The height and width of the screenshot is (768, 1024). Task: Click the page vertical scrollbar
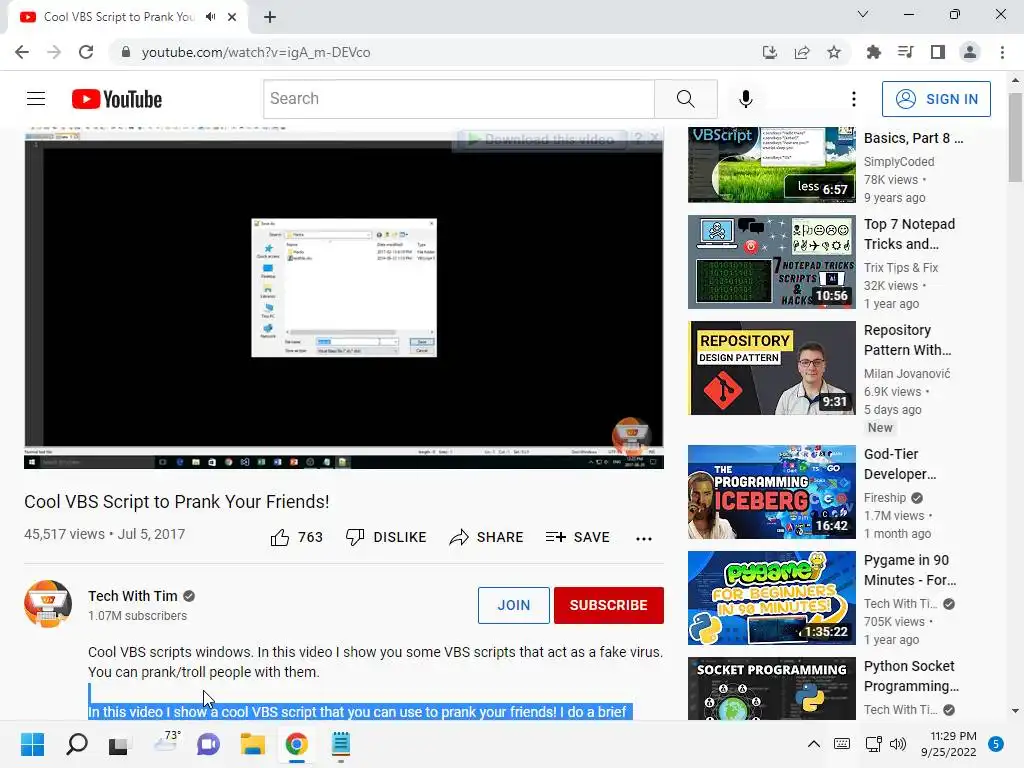point(1015,137)
